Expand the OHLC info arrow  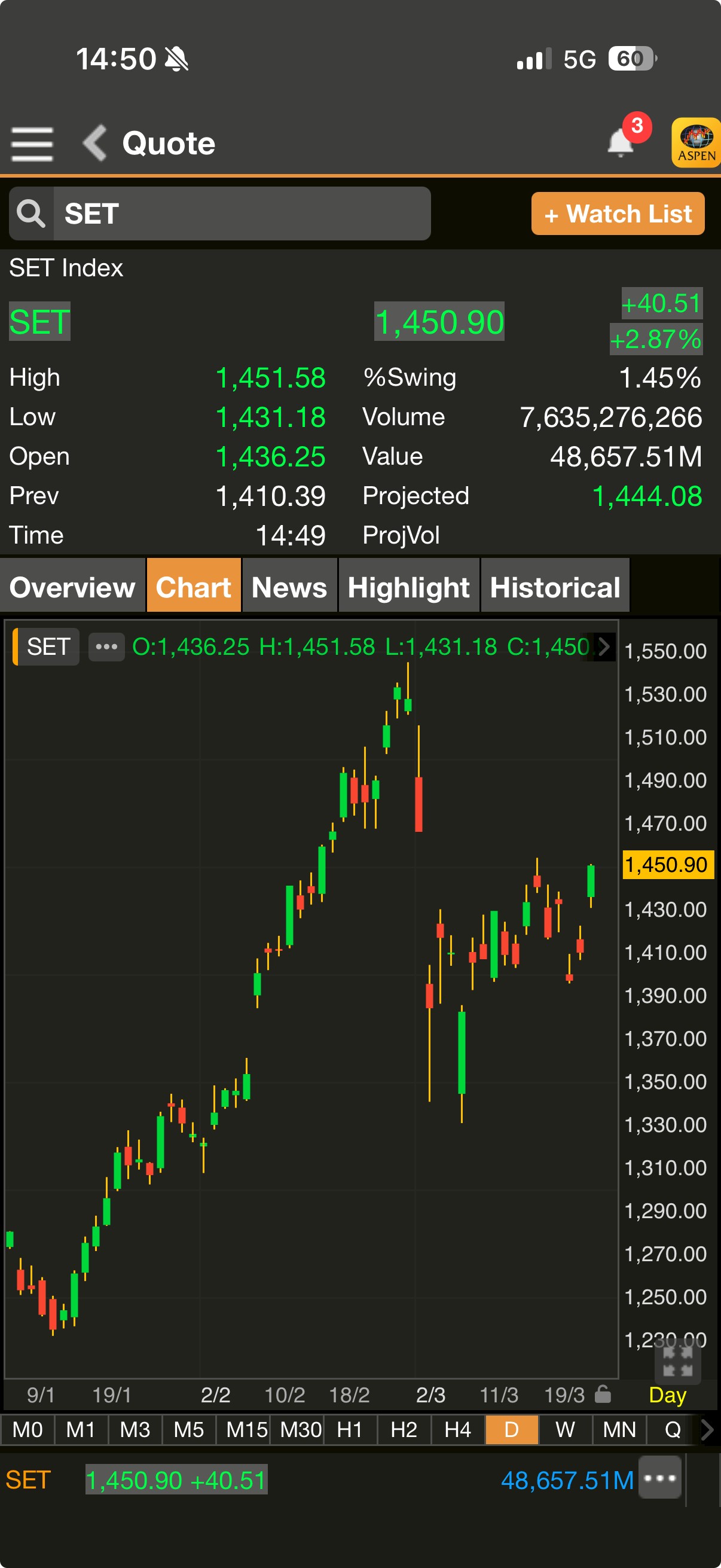[604, 646]
